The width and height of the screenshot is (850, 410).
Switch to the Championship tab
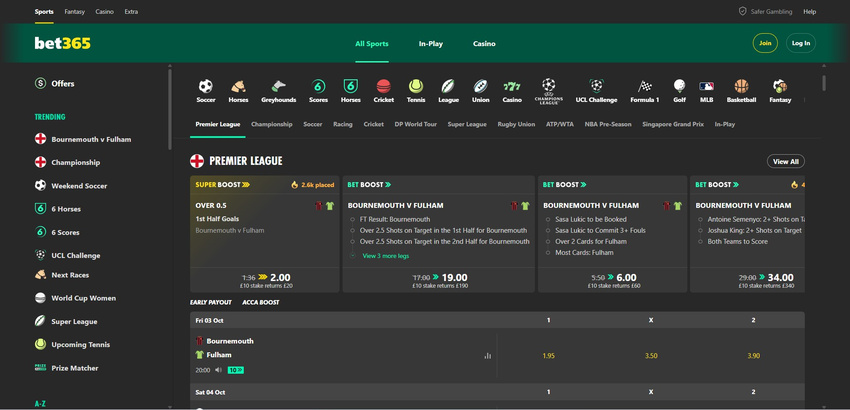click(272, 124)
